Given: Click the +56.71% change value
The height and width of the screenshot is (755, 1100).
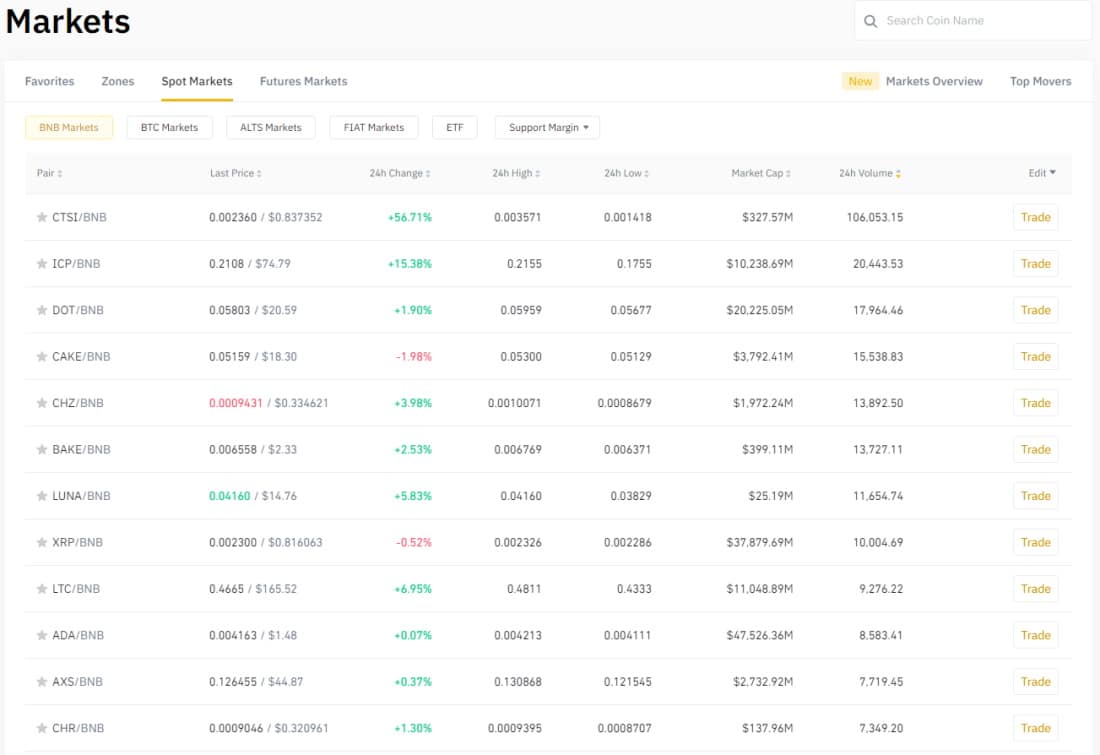Looking at the screenshot, I should pyautogui.click(x=410, y=218).
